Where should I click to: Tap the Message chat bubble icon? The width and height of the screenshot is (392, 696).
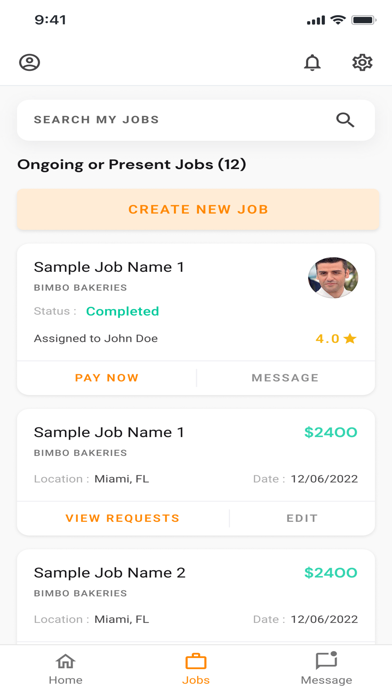(x=327, y=660)
